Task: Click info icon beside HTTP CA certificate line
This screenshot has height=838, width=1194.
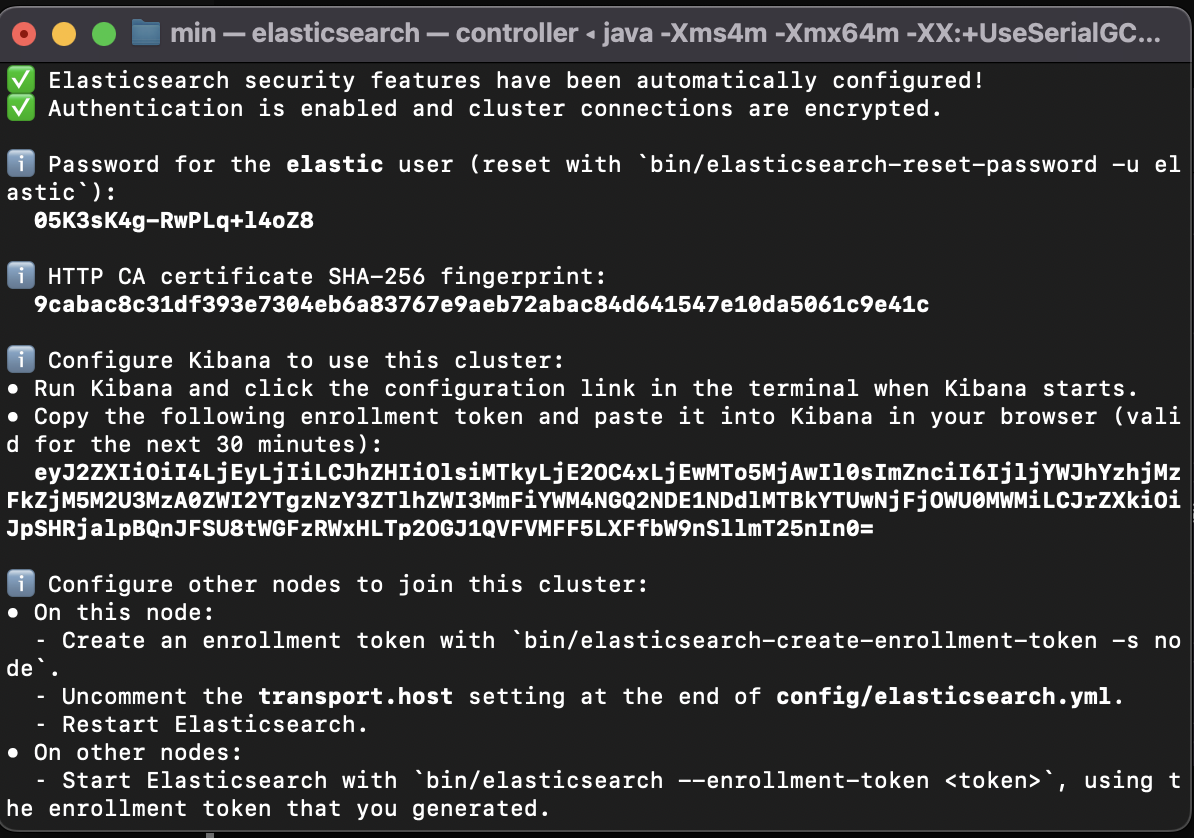Action: (21, 275)
